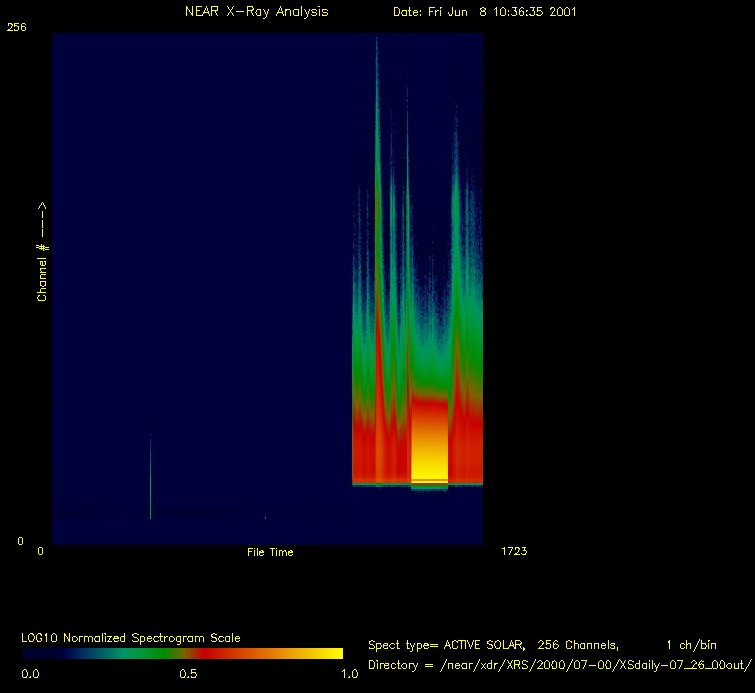
Task: Click the Directory path text
Action: 559,664
